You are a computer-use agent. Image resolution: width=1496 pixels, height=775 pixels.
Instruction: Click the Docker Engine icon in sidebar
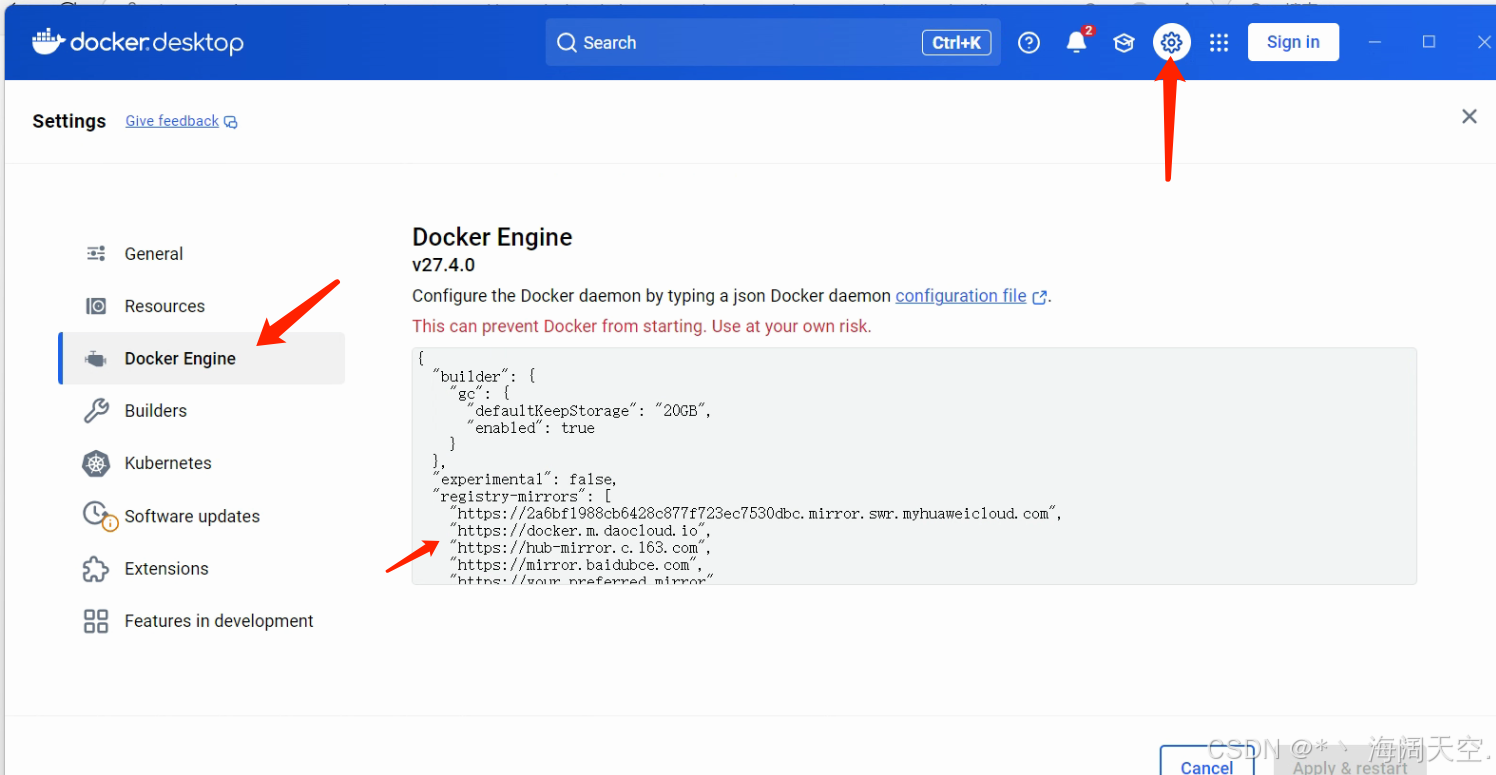tap(96, 359)
